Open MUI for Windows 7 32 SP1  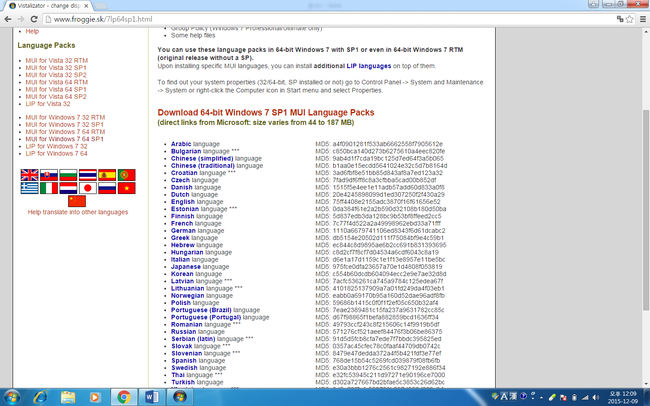pos(65,124)
